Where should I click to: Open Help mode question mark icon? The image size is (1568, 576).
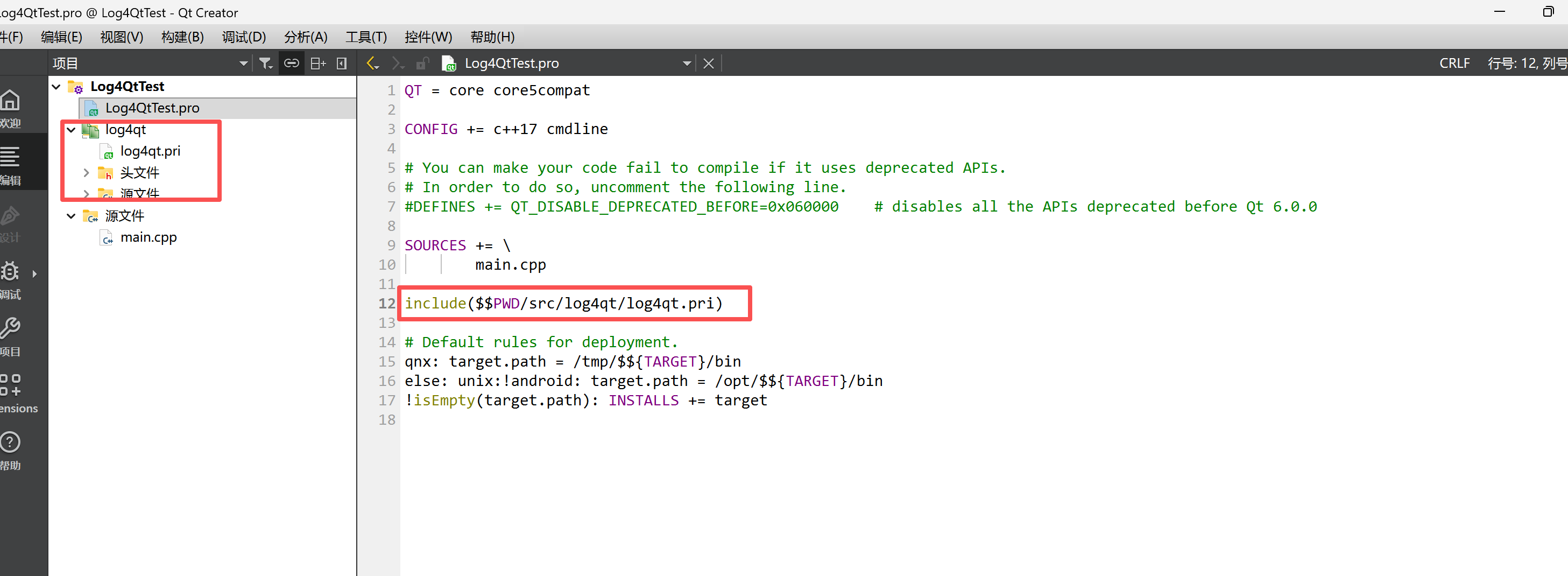10,442
